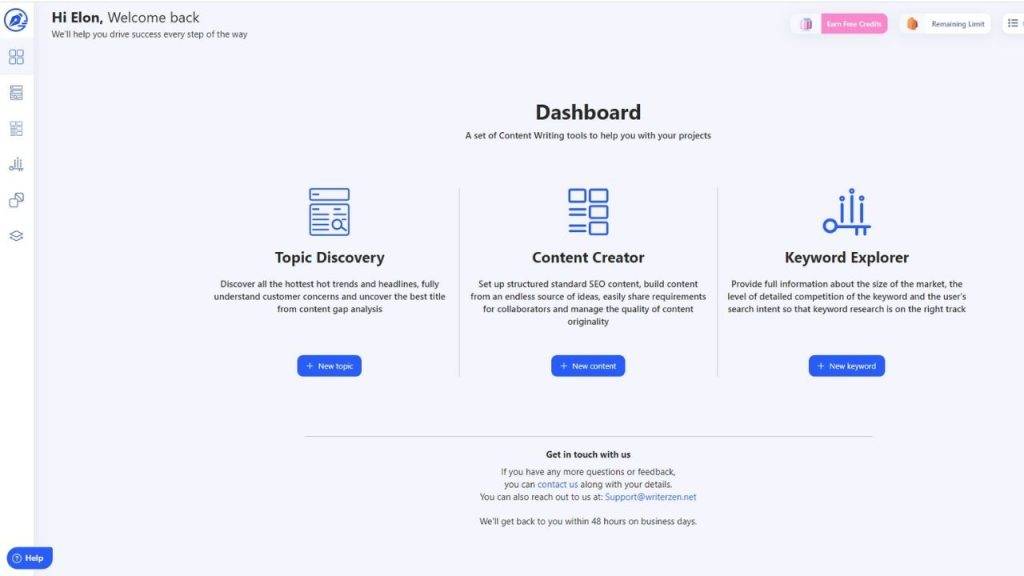Click the Topic Discovery heading

(329, 257)
